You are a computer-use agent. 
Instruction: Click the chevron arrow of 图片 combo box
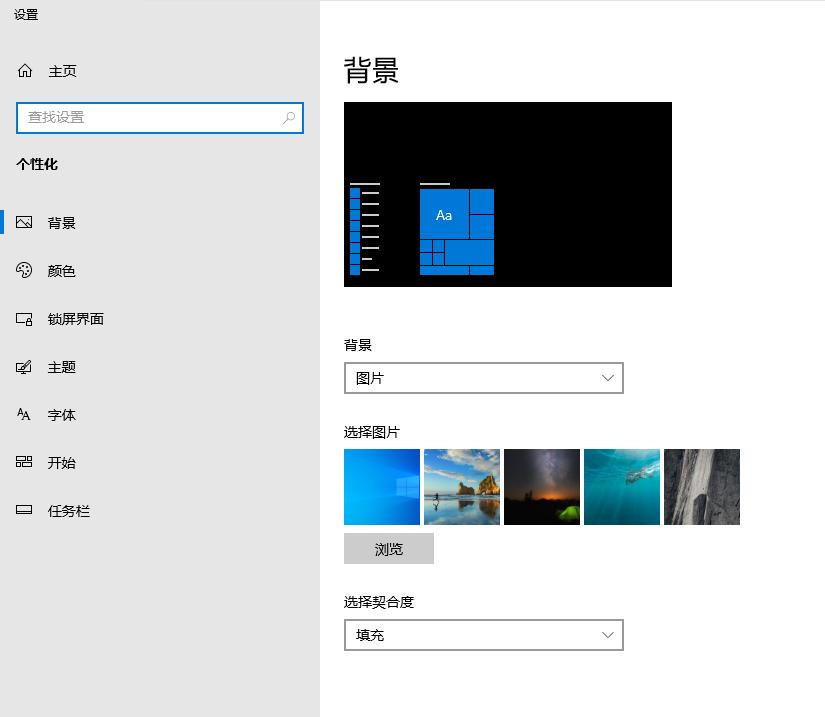608,378
